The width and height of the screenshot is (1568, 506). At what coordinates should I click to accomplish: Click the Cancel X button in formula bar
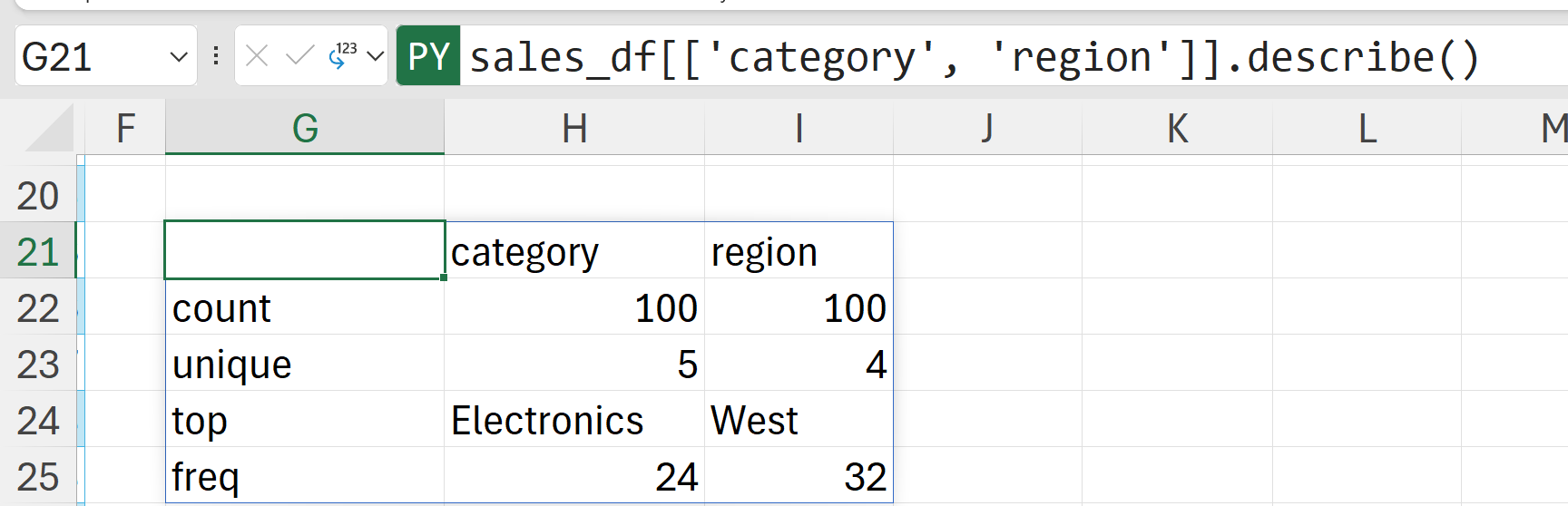click(257, 57)
